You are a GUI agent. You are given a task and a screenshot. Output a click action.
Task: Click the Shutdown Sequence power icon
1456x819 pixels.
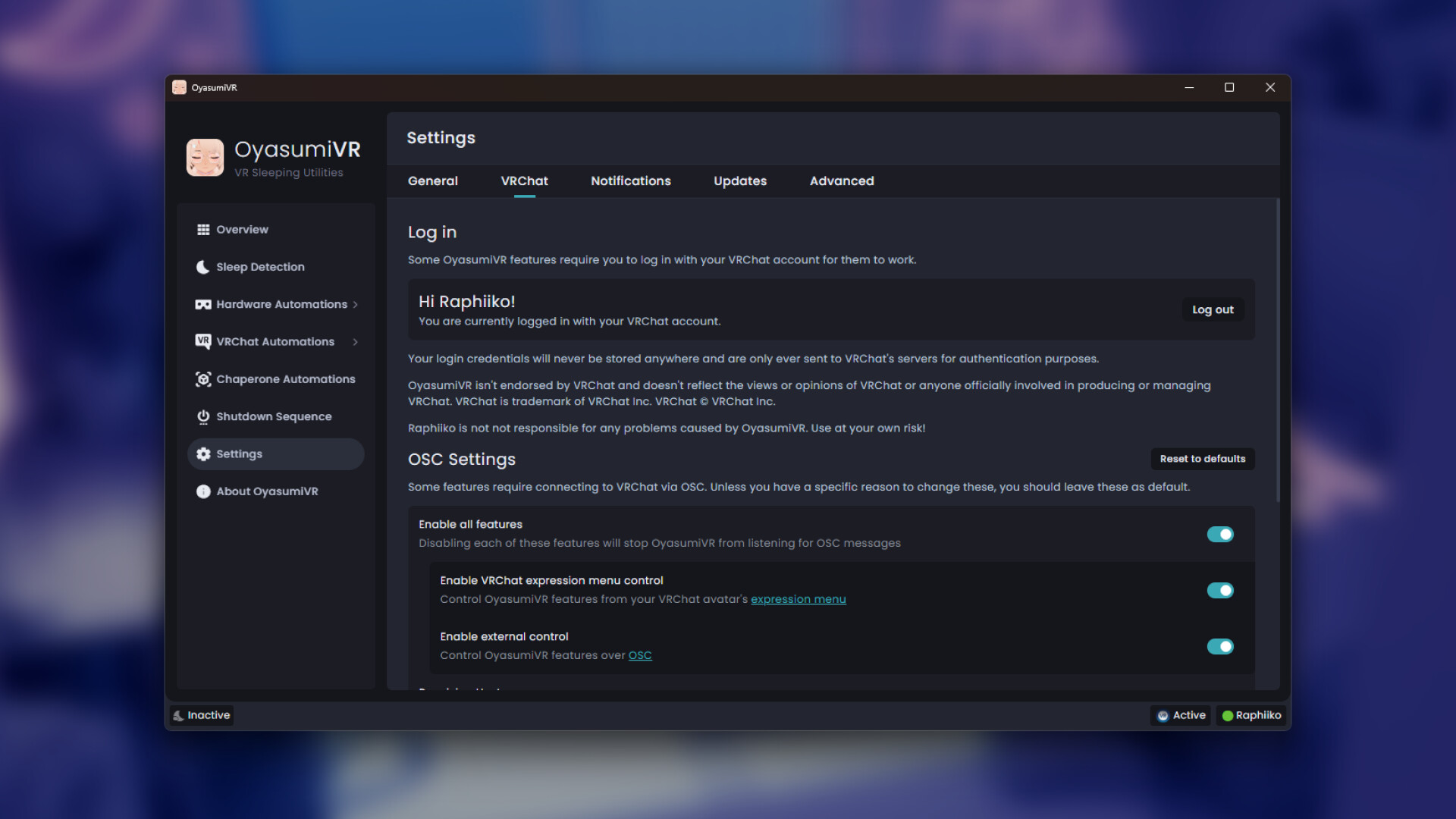point(202,416)
